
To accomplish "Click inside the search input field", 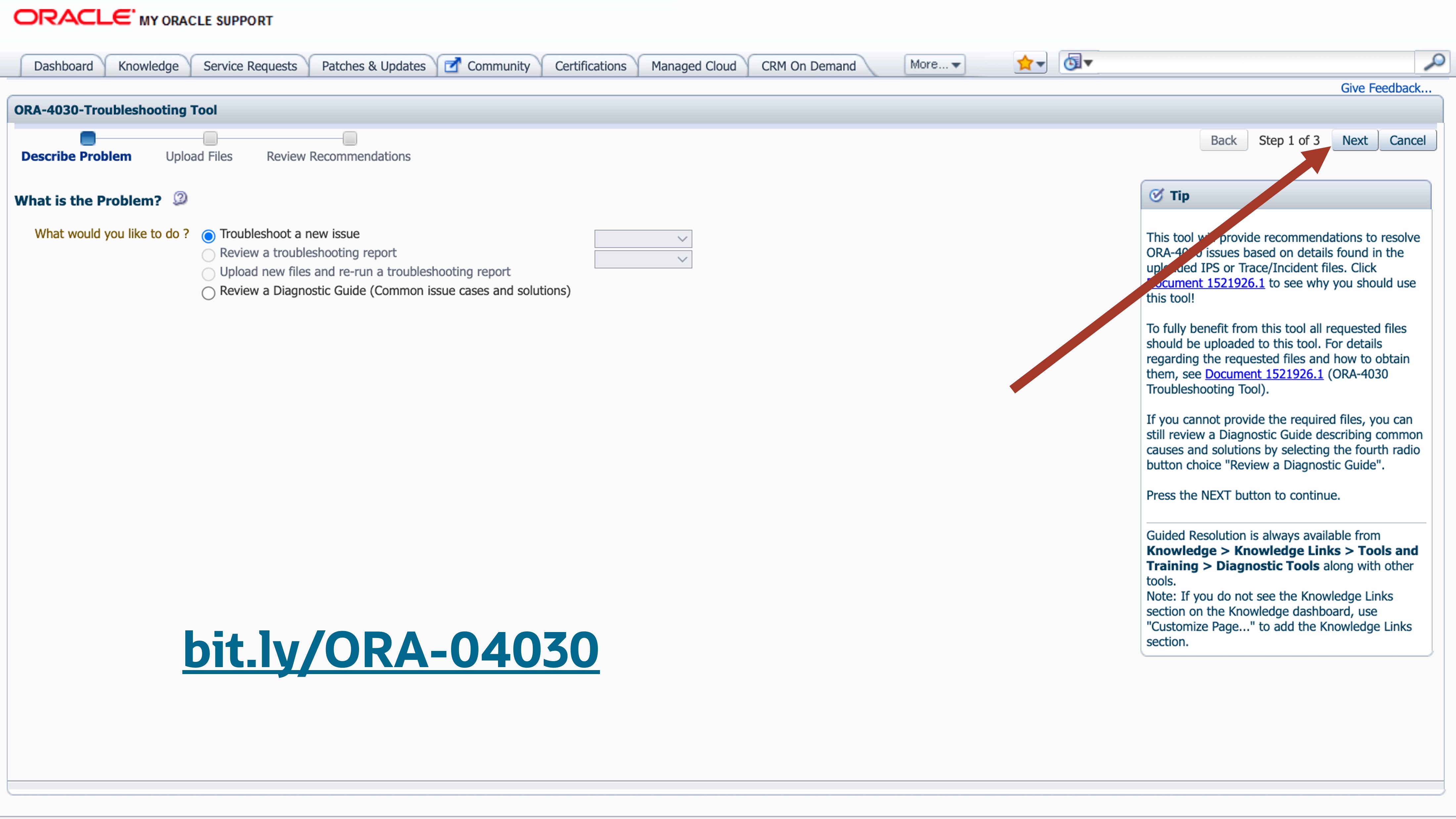I will [1244, 63].
